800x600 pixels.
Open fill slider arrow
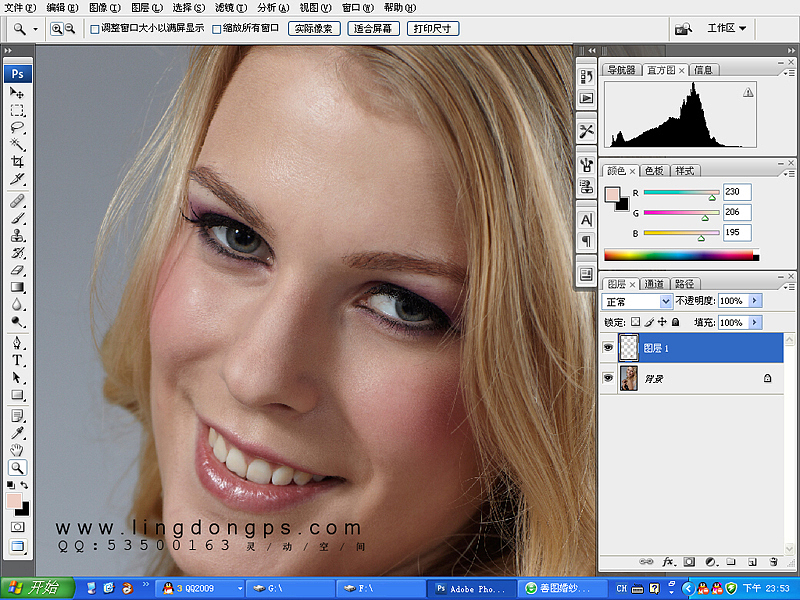point(755,322)
